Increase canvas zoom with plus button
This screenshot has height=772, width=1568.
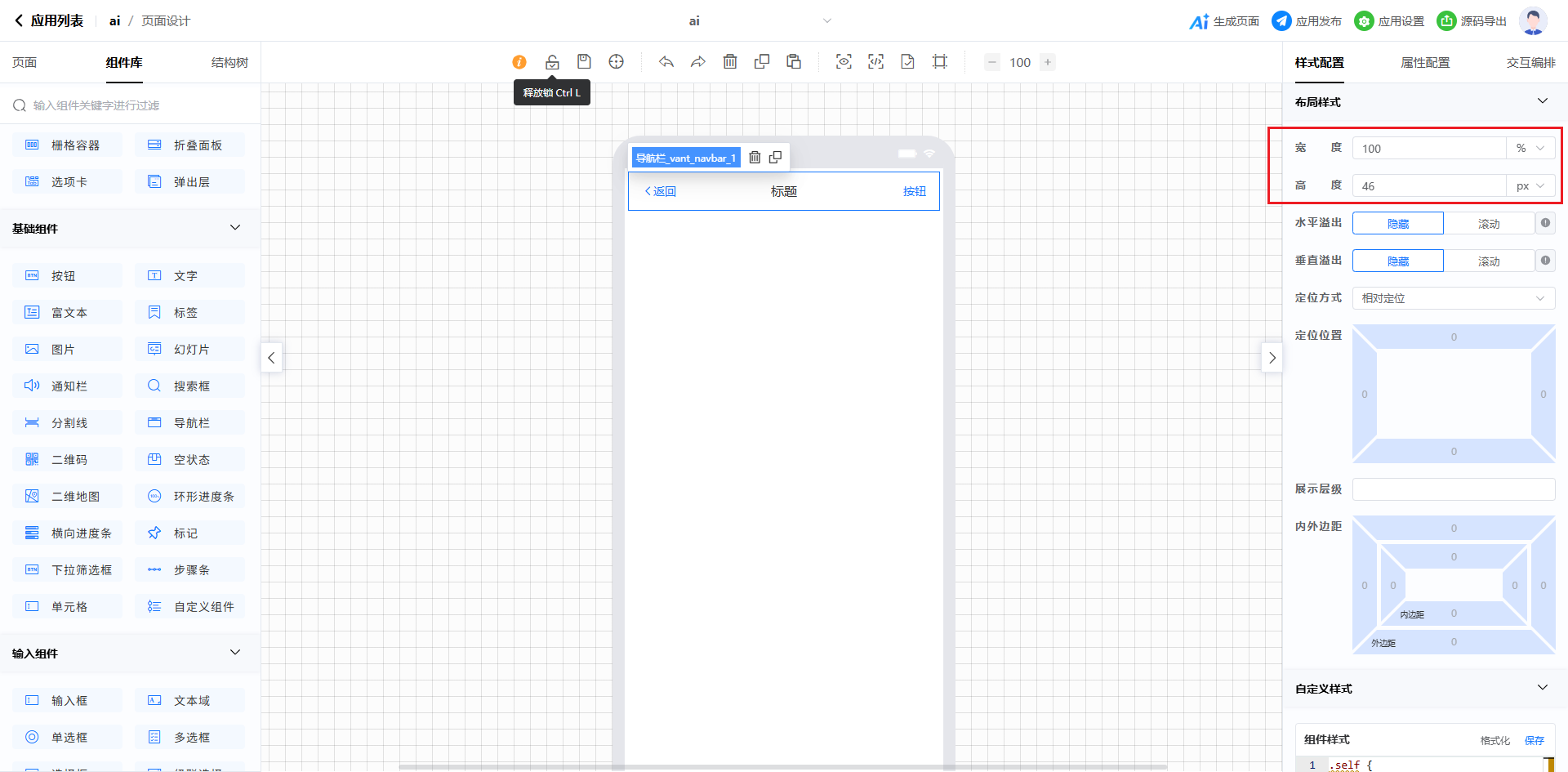pos(1048,62)
